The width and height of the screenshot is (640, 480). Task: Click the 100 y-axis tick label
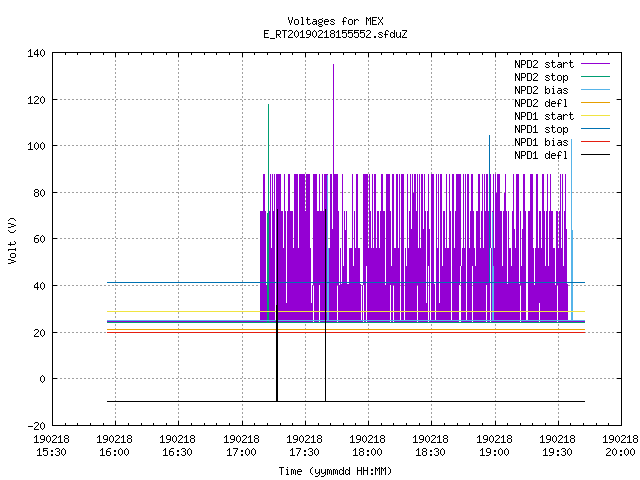click(36, 146)
